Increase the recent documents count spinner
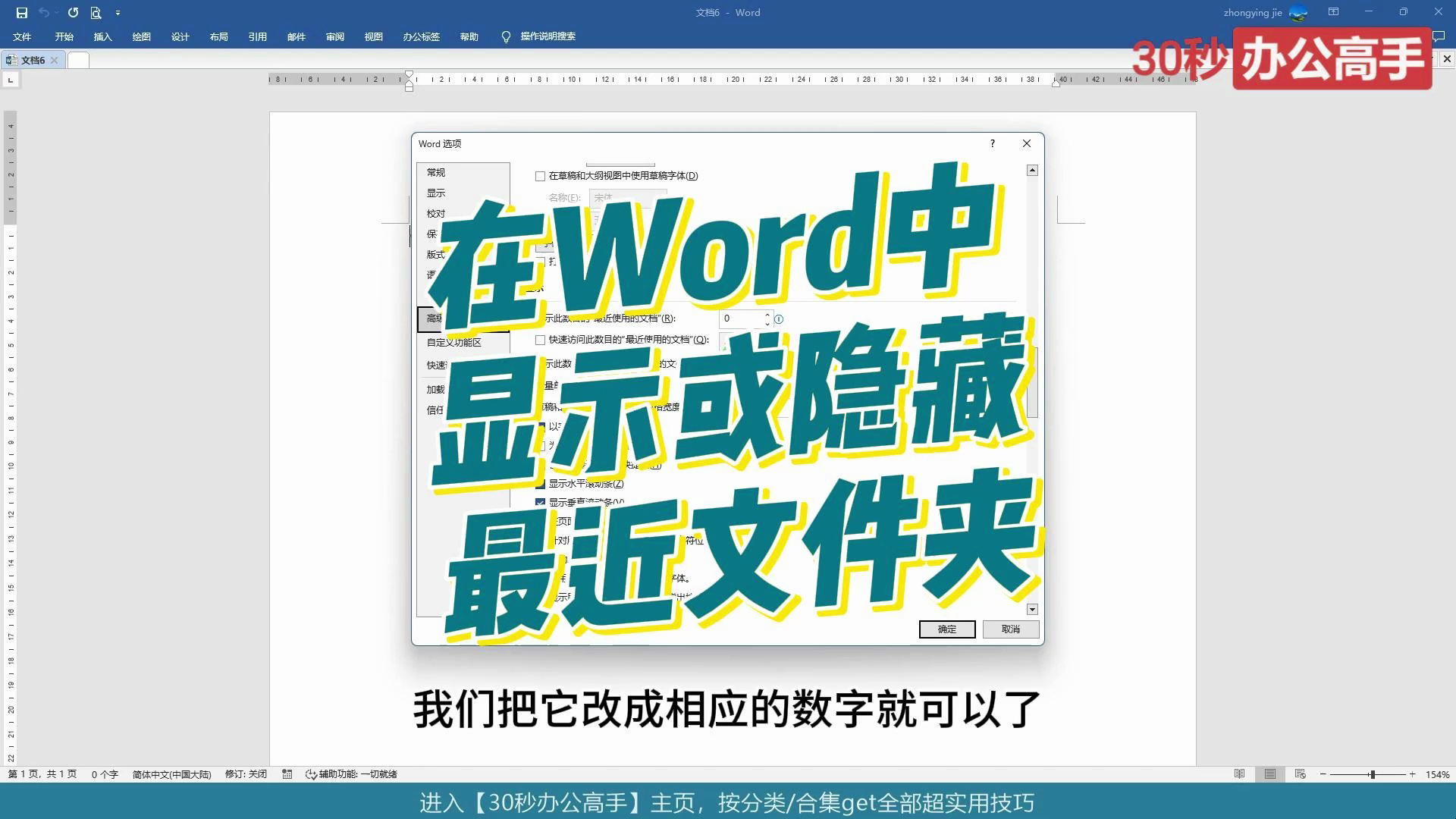1456x819 pixels. click(767, 315)
